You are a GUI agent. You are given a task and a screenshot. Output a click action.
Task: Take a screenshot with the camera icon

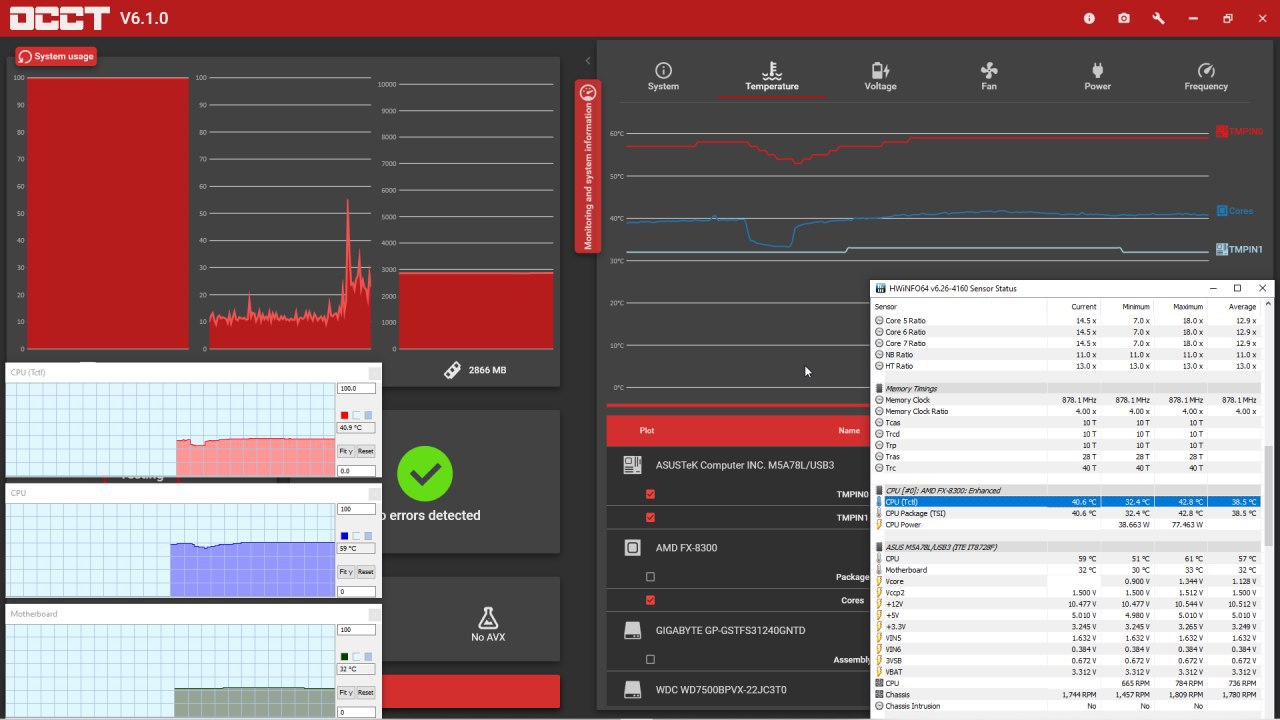pyautogui.click(x=1124, y=18)
